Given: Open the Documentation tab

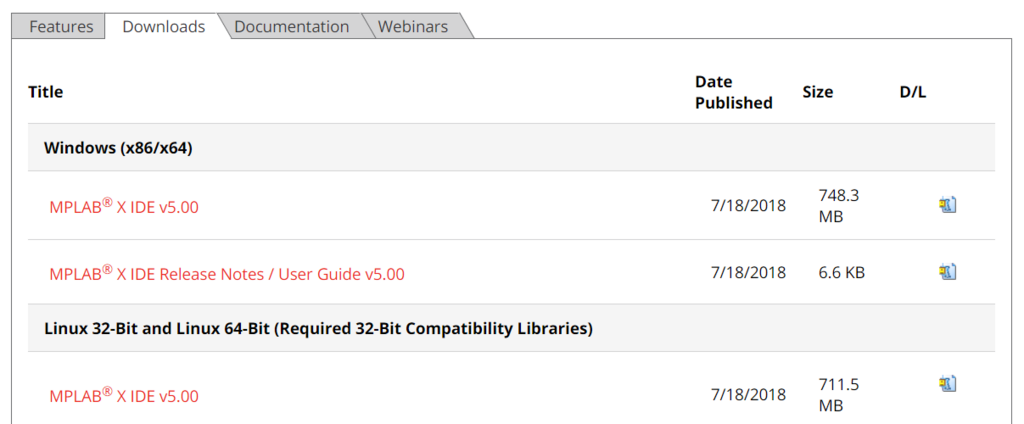Looking at the screenshot, I should (291, 27).
